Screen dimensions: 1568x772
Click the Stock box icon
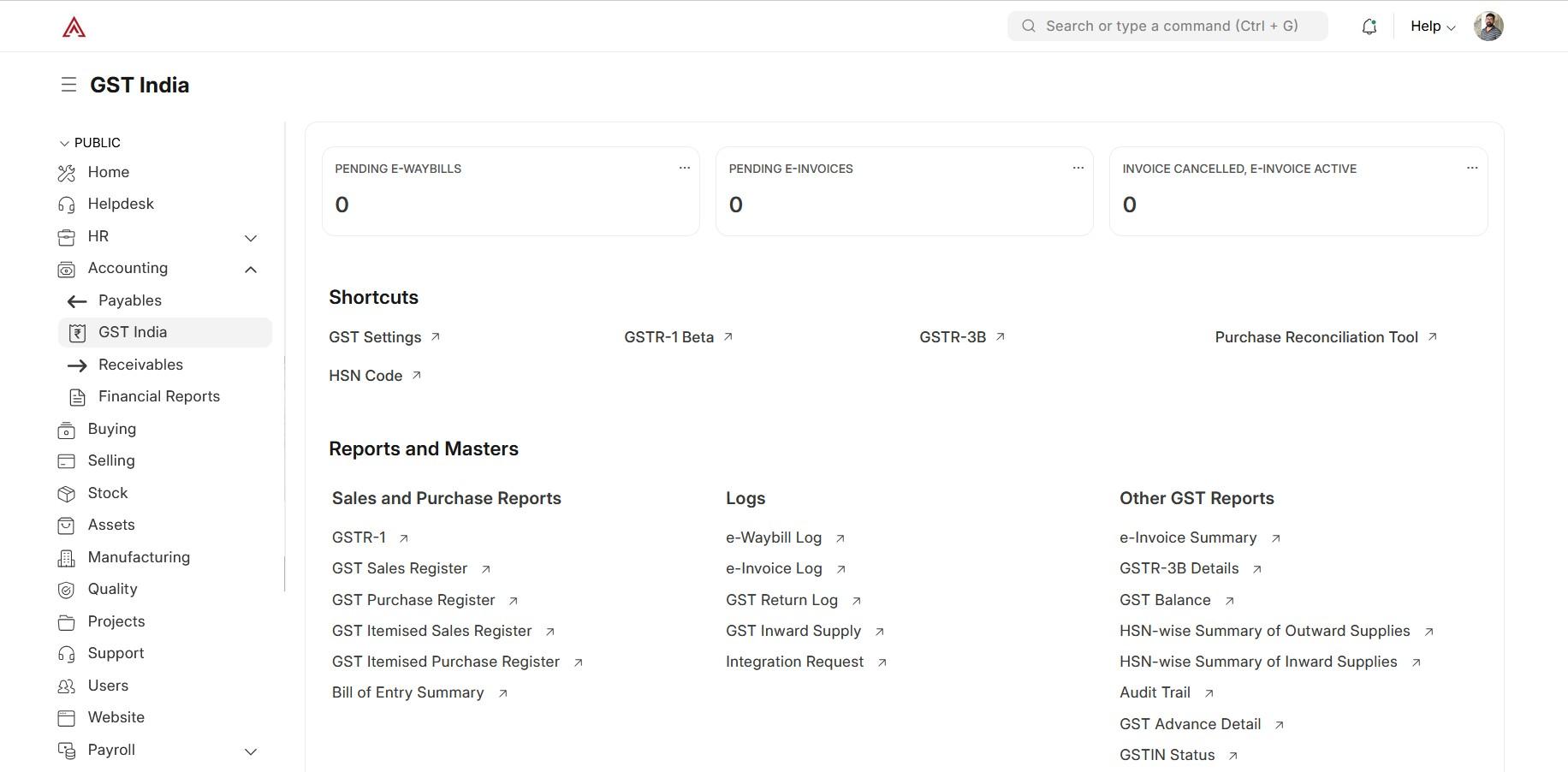tap(67, 494)
